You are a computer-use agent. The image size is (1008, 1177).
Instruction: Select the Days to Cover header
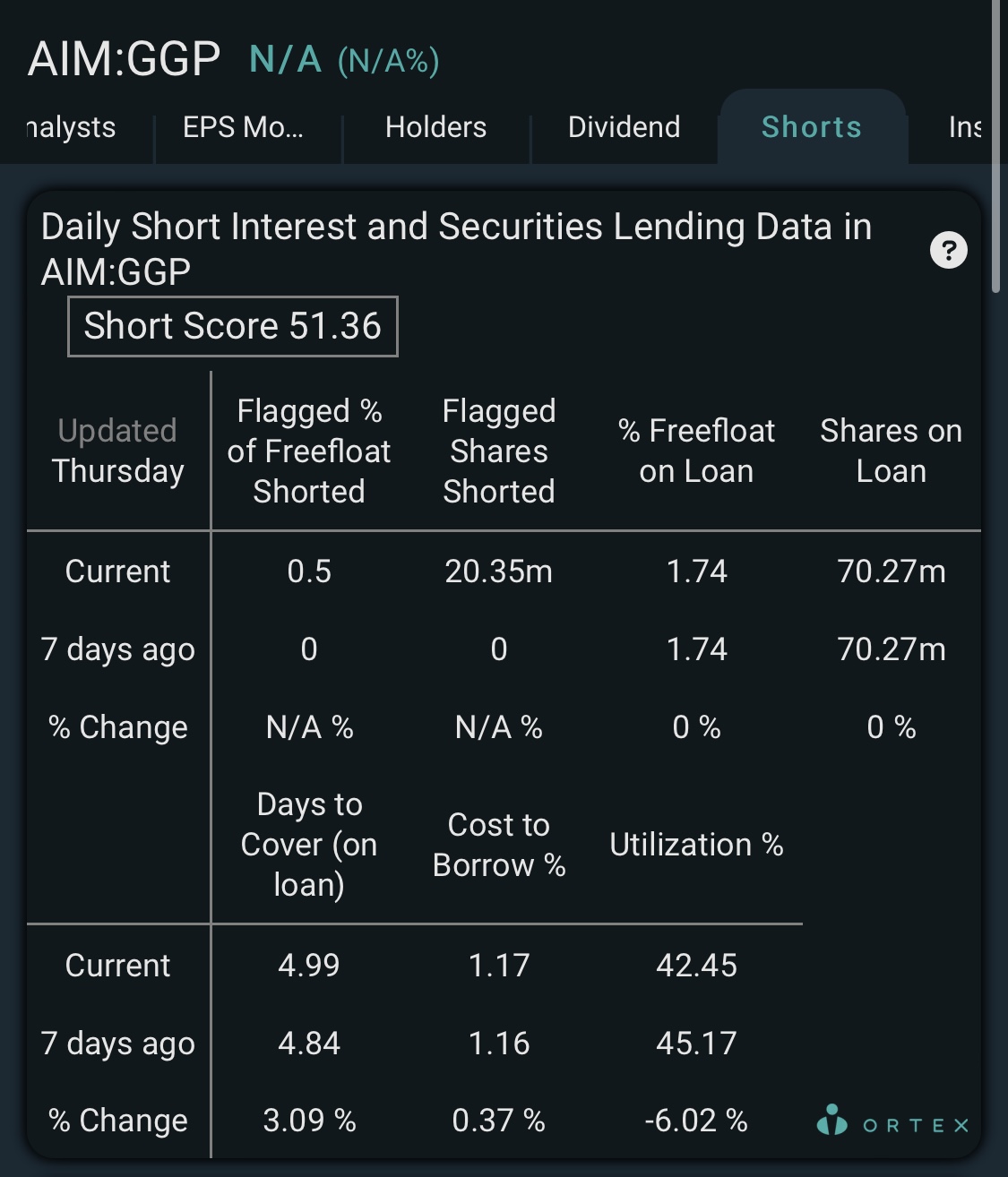[309, 845]
